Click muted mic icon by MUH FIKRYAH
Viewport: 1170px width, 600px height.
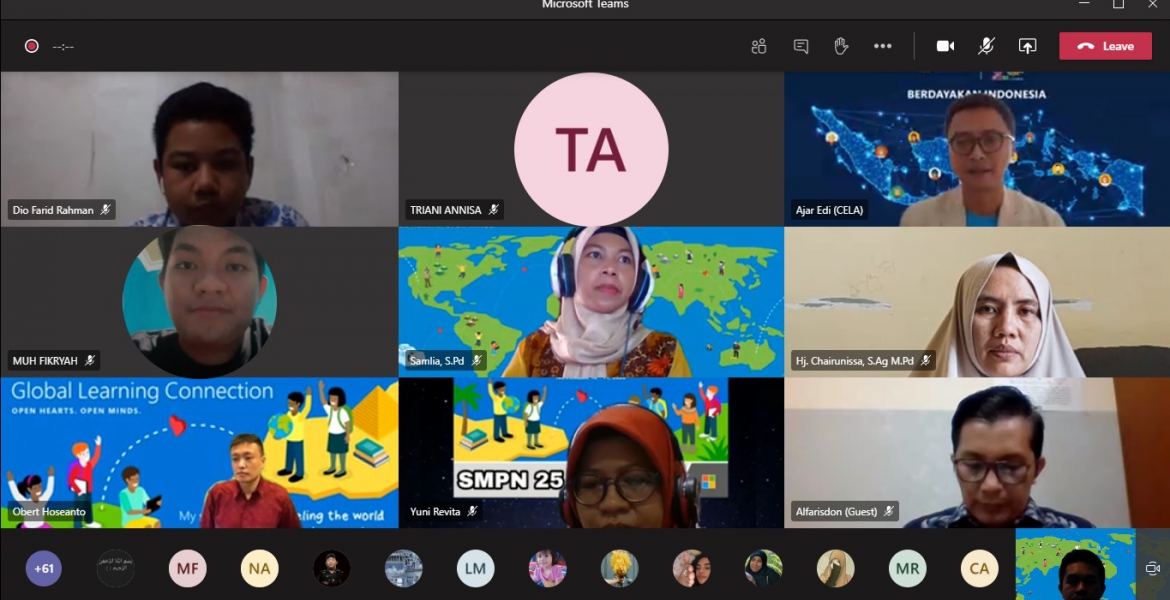(x=90, y=361)
